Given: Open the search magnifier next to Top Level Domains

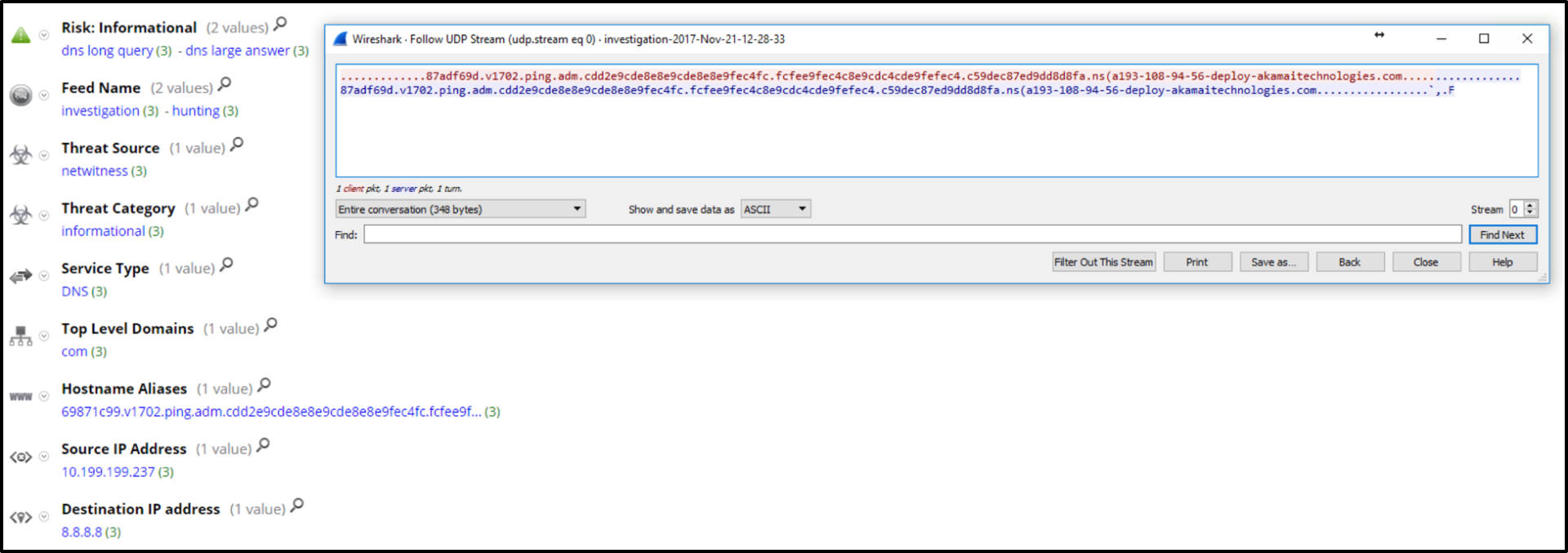Looking at the screenshot, I should [270, 325].
